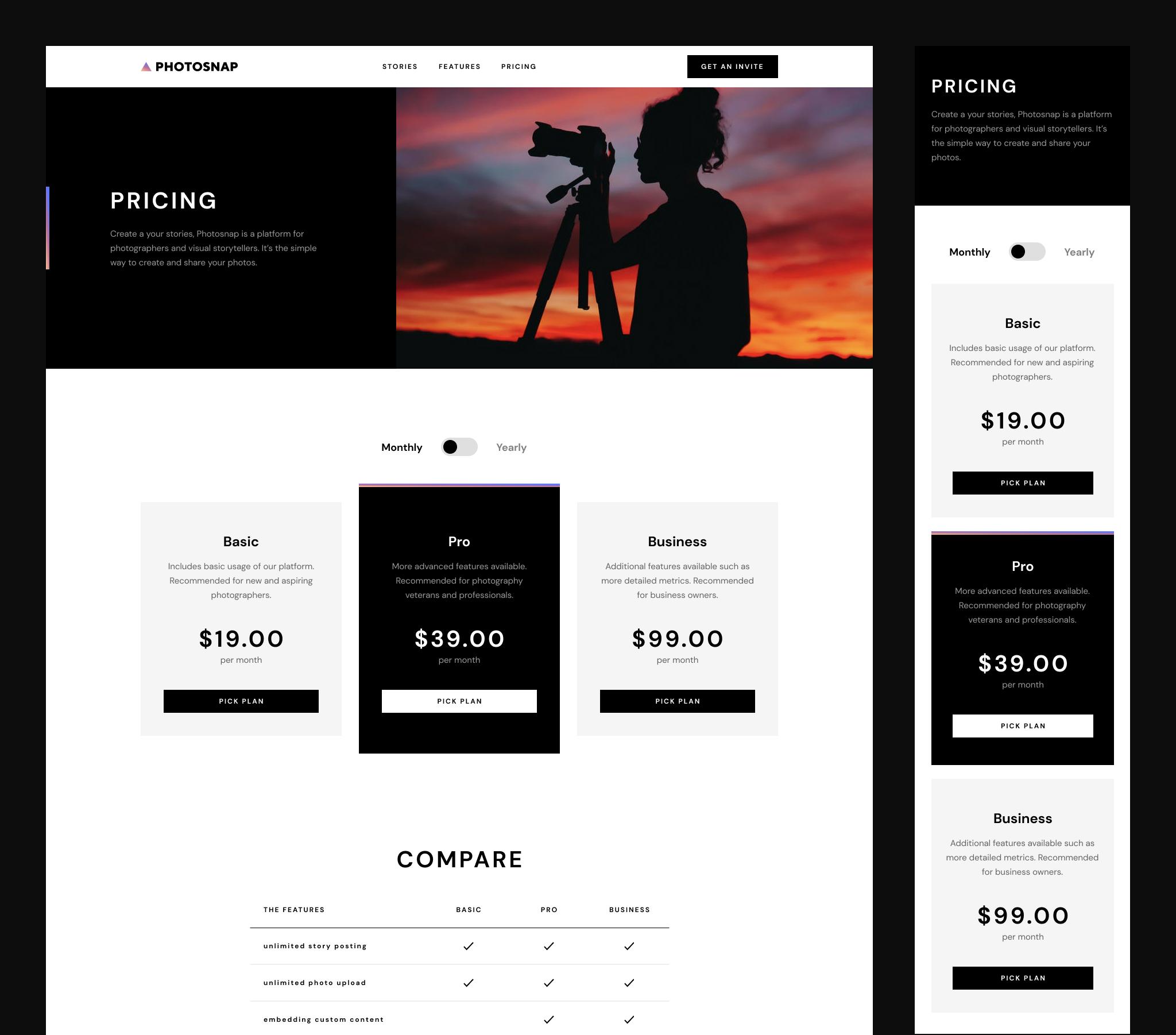1176x1035 pixels.
Task: Toggle the right panel billing frequency switch
Action: 1026,252
